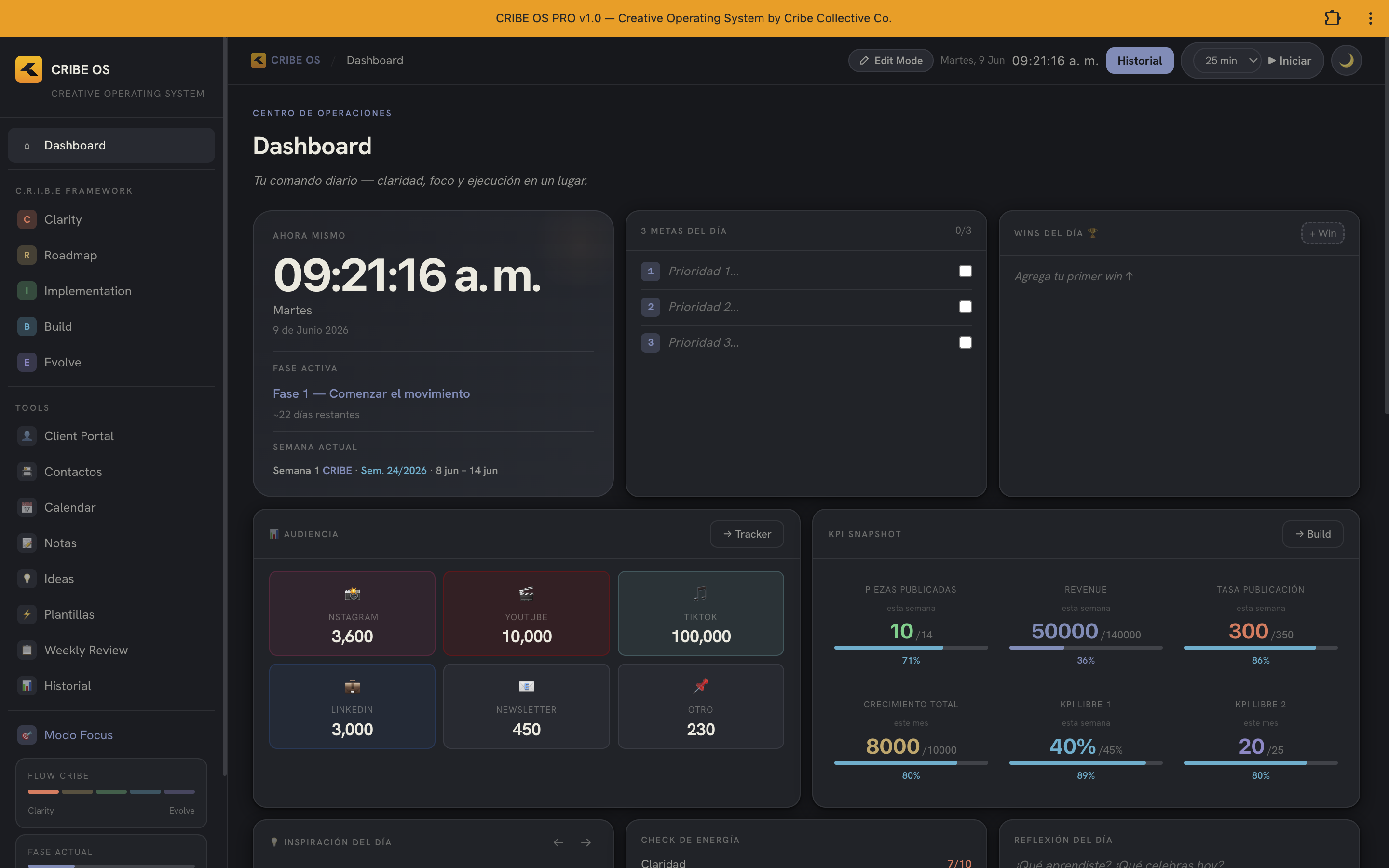Screen dimensions: 1389x868
Task: Show next inspiration with right arrow
Action: (586, 842)
